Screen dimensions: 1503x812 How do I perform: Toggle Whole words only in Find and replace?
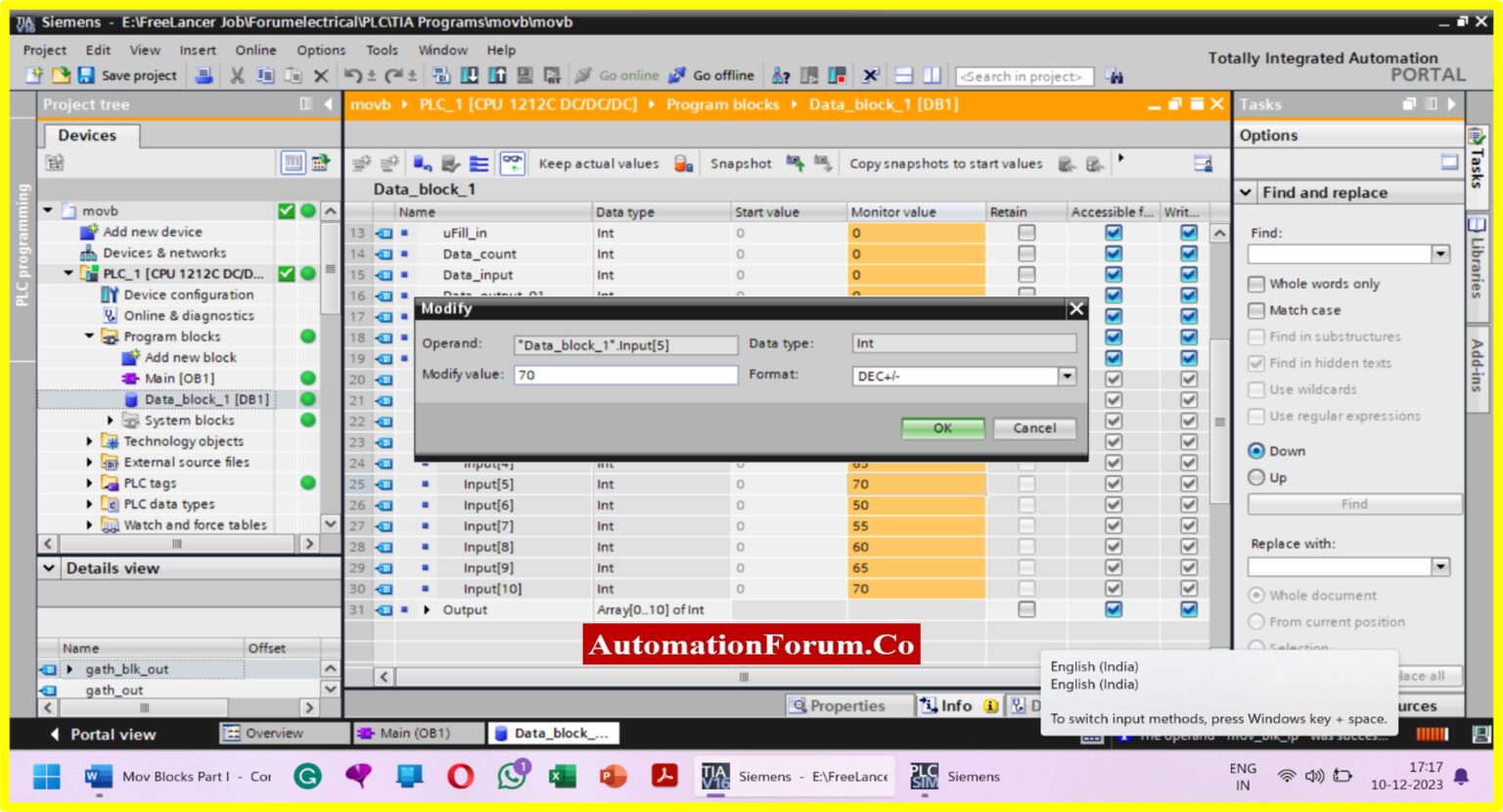tap(1257, 284)
